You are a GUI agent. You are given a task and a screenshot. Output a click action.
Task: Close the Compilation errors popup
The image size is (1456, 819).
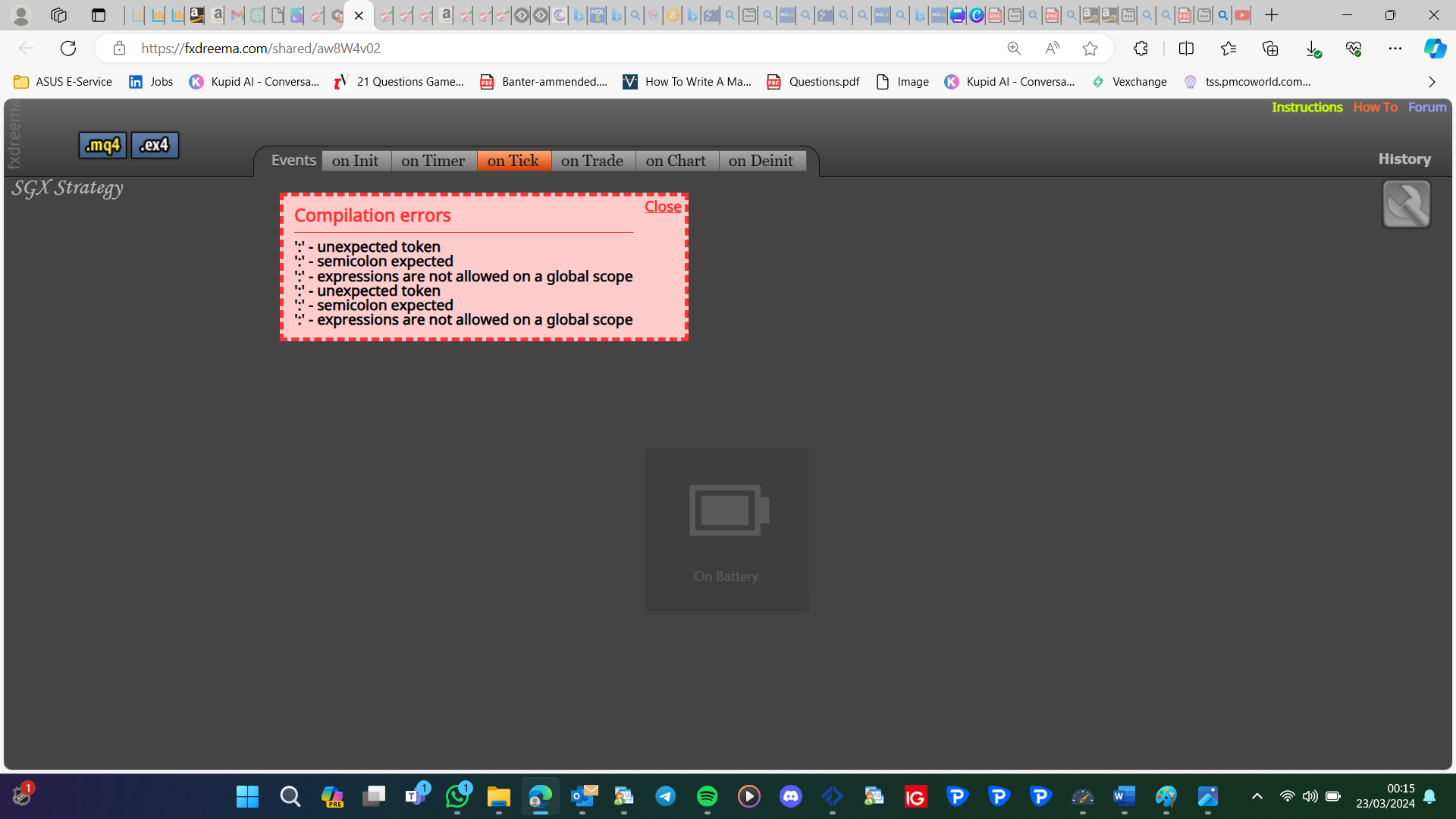[x=663, y=206]
